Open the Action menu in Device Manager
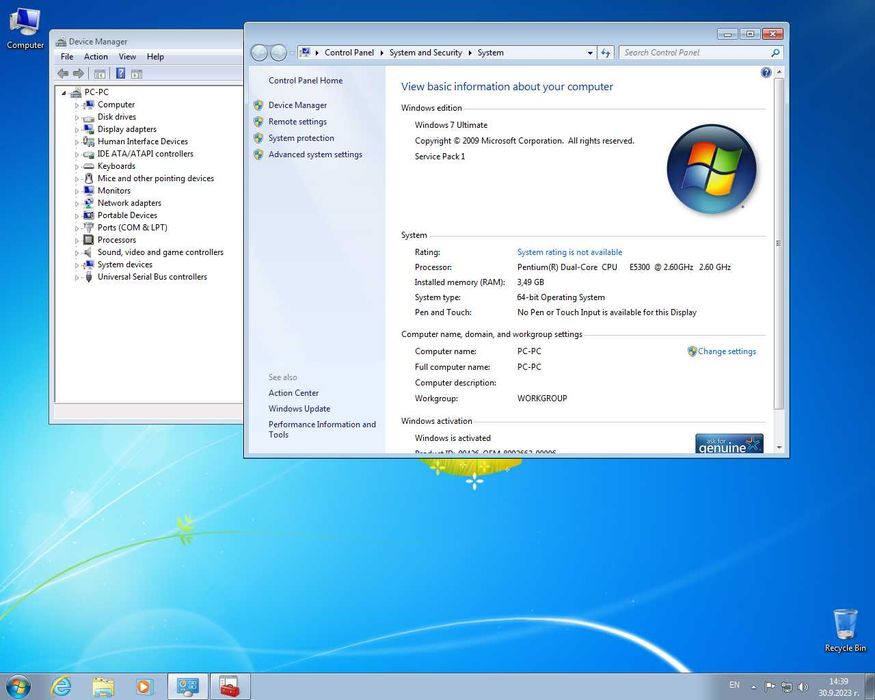The image size is (875, 700). pos(96,57)
